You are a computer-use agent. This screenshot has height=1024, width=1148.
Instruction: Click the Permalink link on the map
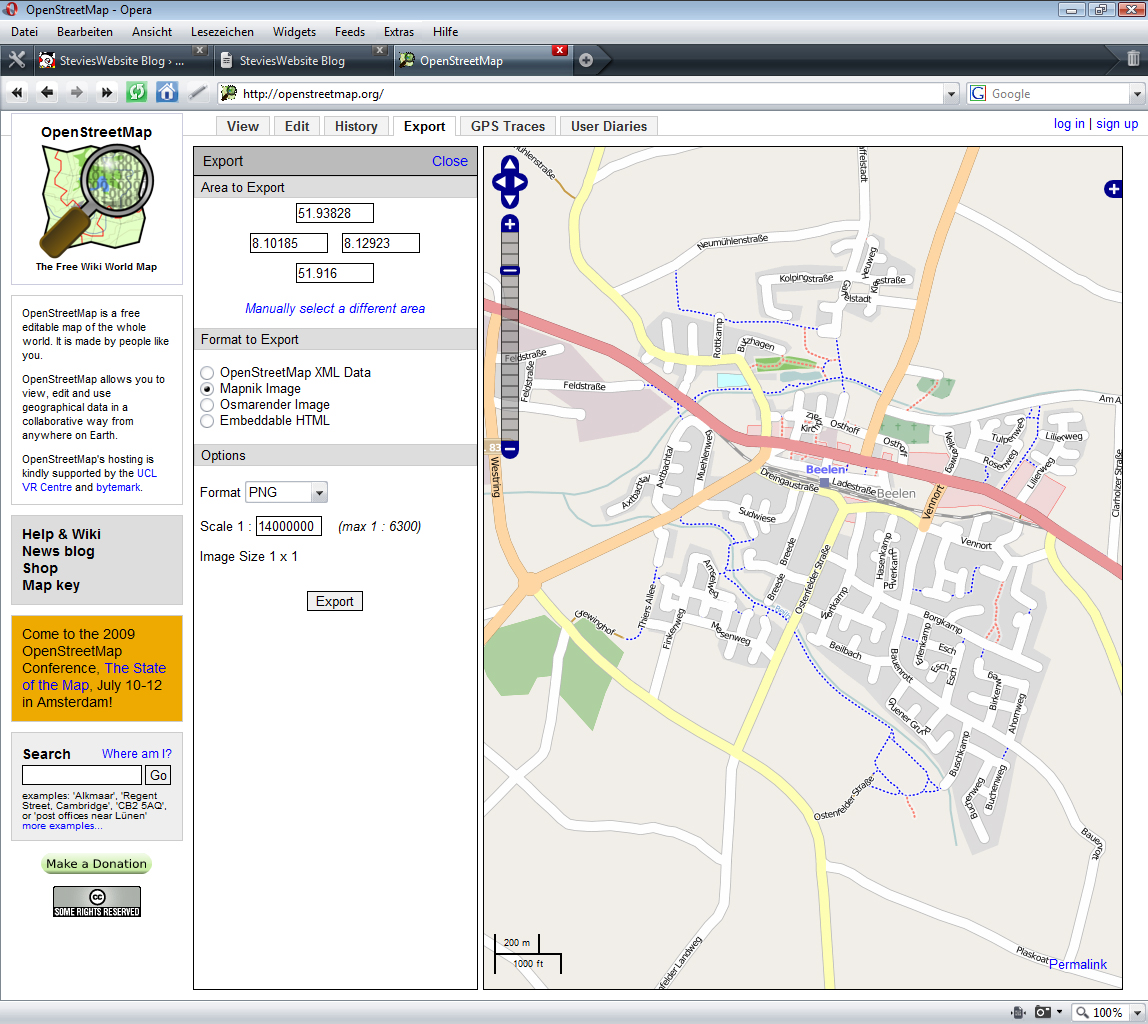tap(1078, 964)
